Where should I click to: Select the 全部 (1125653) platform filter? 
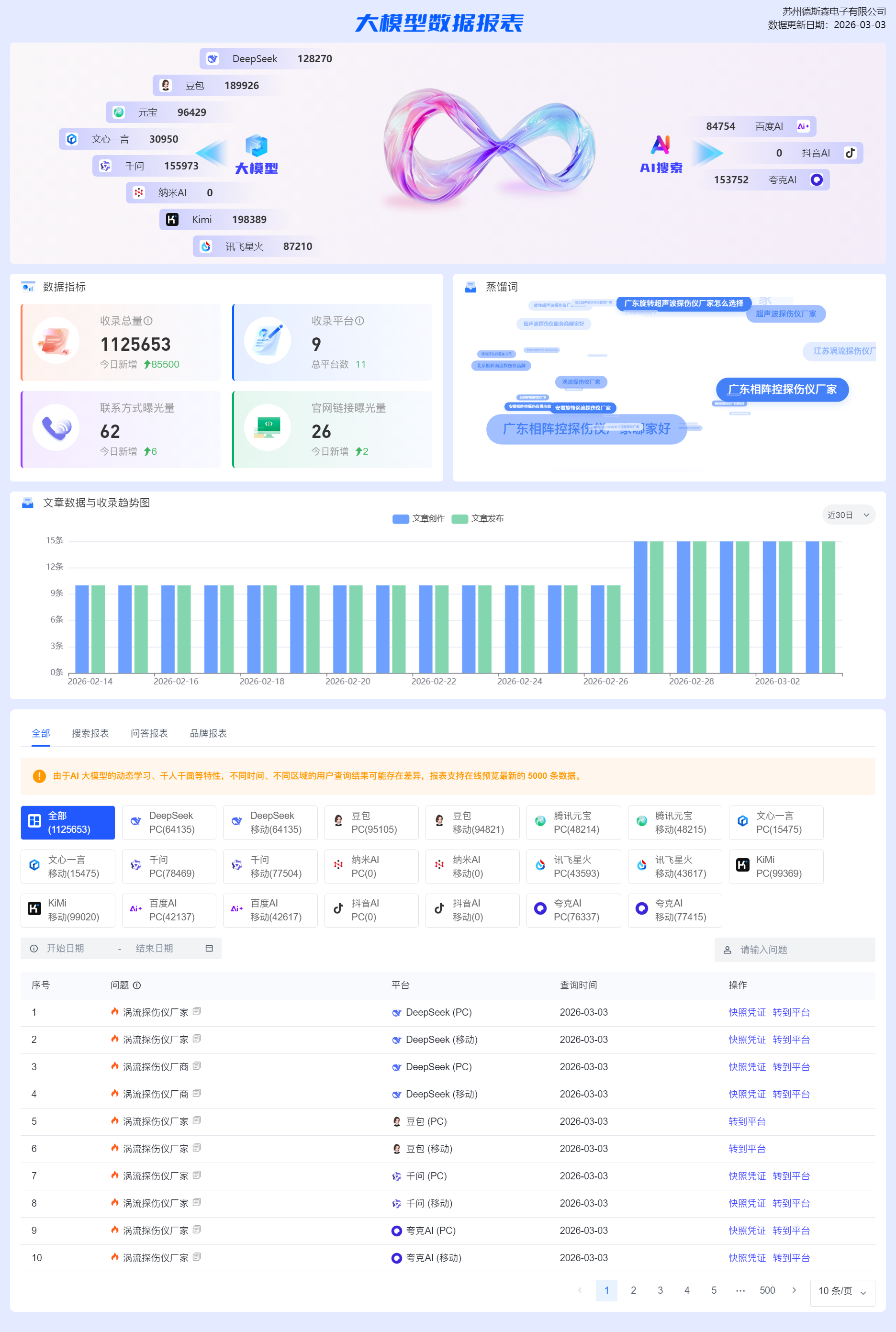coord(68,823)
